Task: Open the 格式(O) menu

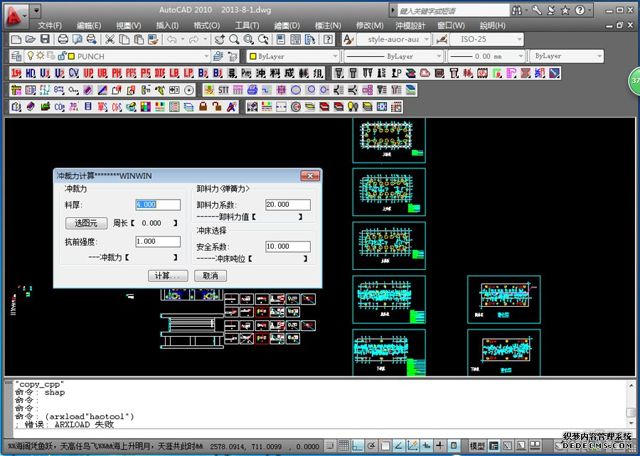Action: pyautogui.click(x=207, y=26)
